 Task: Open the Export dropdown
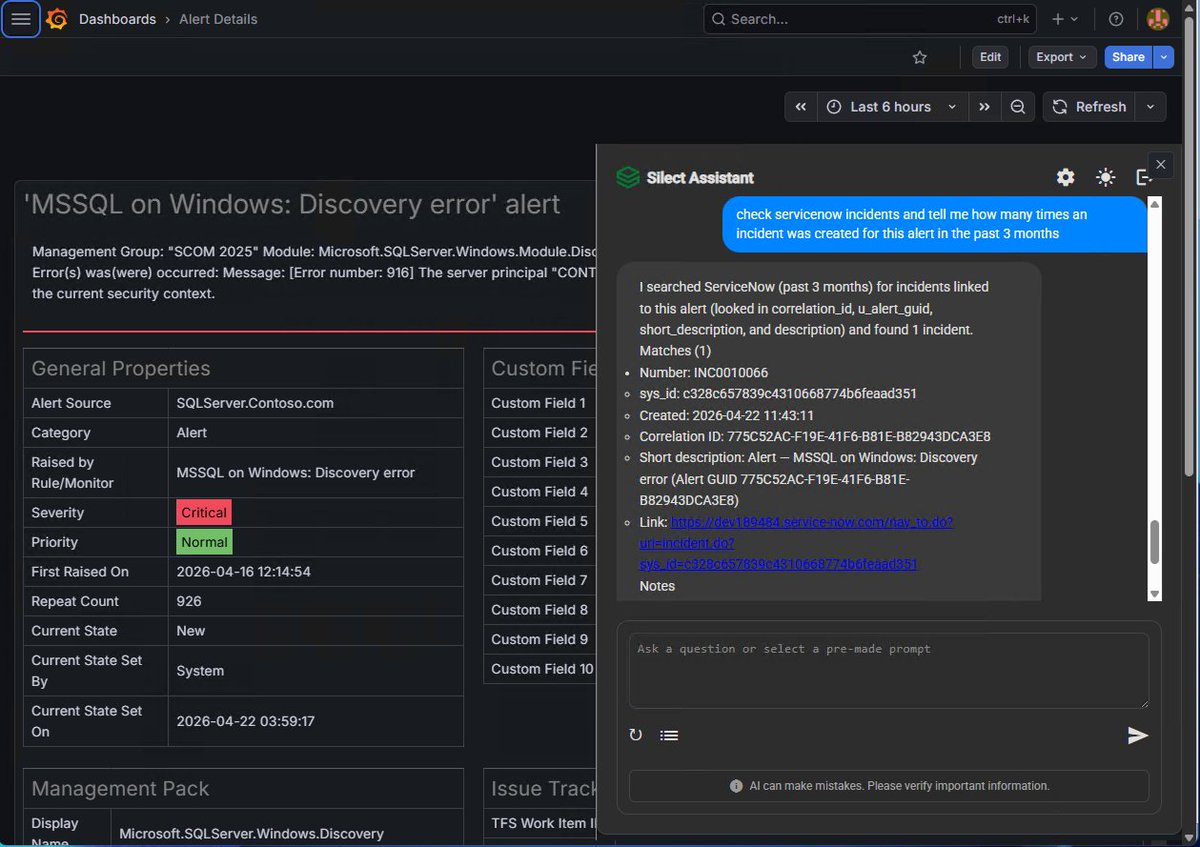tap(1062, 57)
